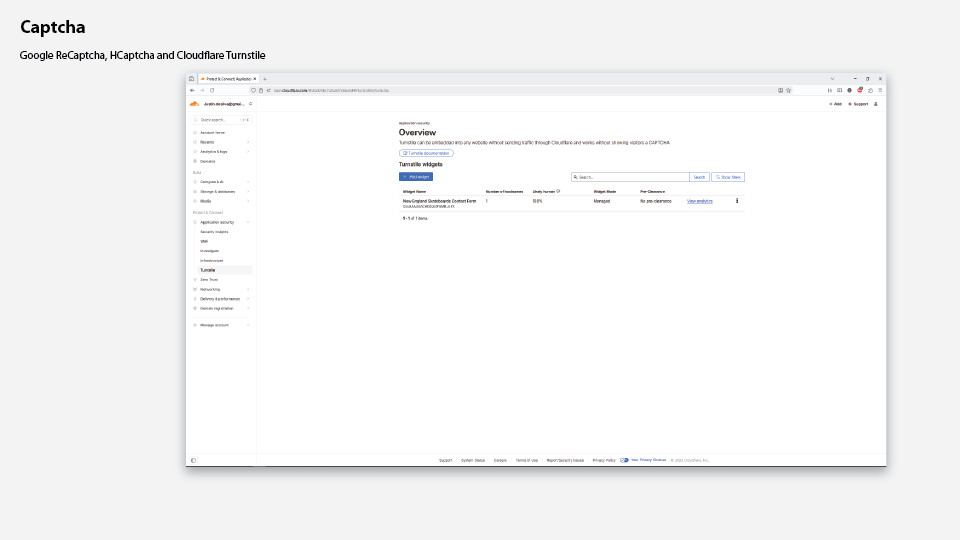Toggle Your Privacy Choices switch
960x540 pixels.
tap(624, 460)
